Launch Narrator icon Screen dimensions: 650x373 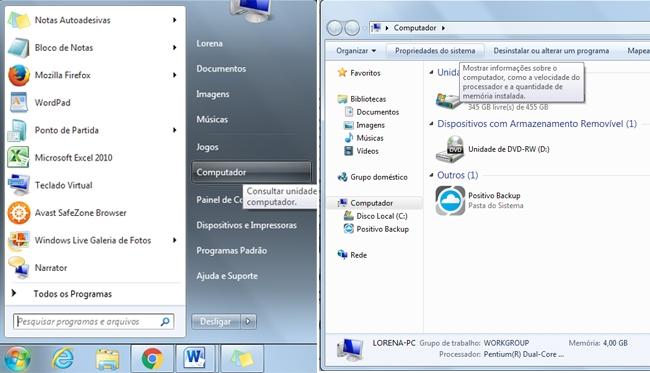[19, 268]
